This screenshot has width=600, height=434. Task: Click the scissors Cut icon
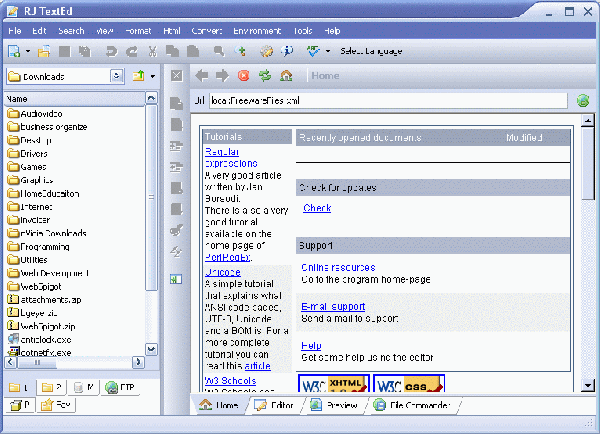click(153, 50)
